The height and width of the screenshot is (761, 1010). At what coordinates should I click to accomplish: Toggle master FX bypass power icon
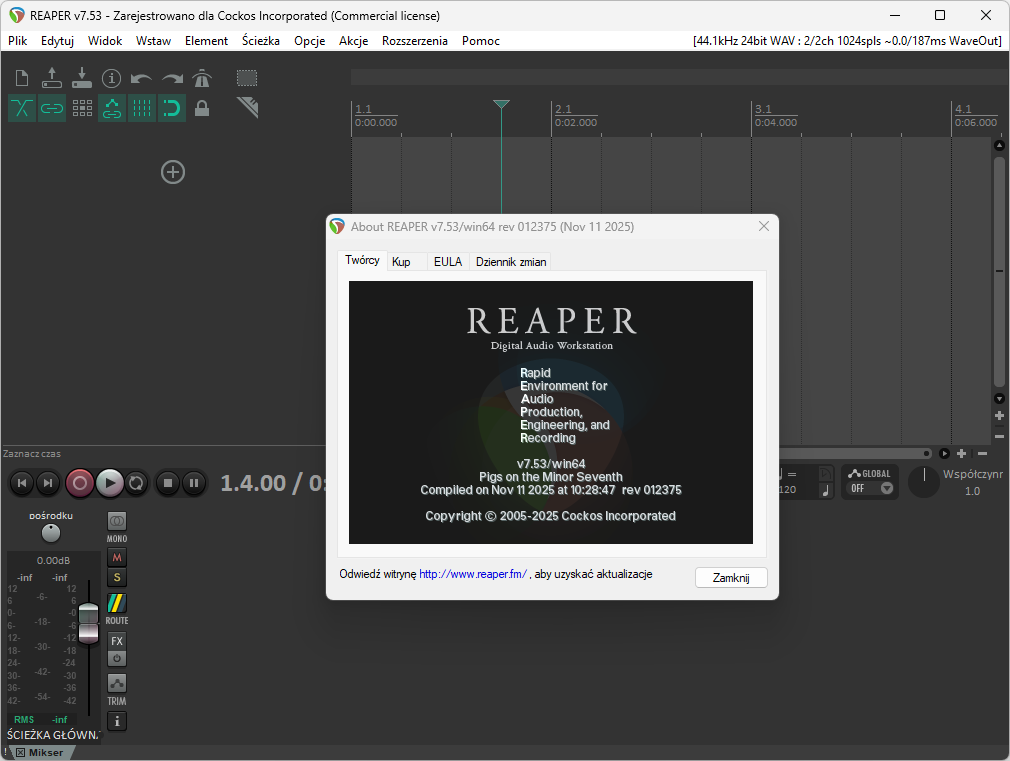(117, 659)
